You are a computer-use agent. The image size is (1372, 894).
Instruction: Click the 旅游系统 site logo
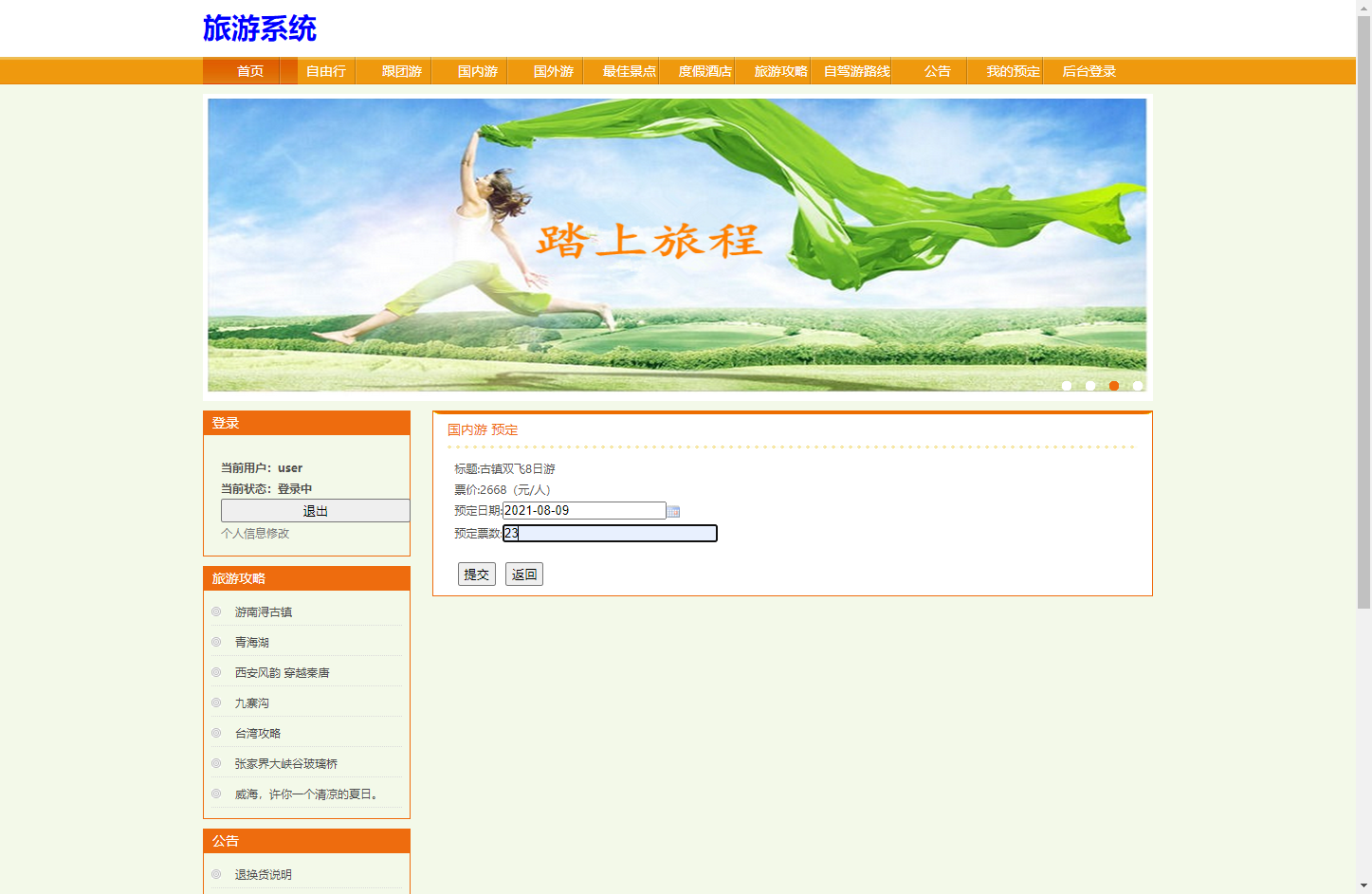(x=258, y=29)
